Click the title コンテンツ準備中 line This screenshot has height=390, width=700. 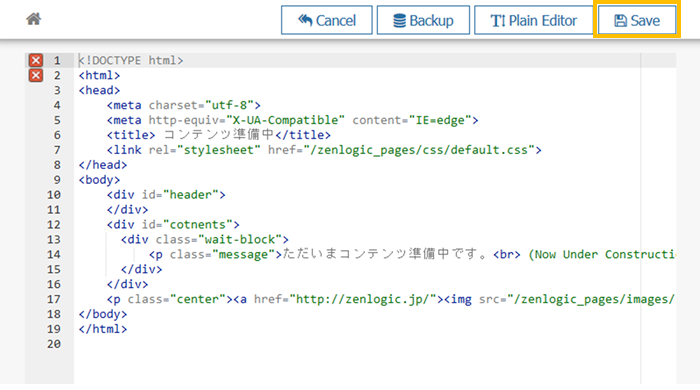tap(219, 135)
